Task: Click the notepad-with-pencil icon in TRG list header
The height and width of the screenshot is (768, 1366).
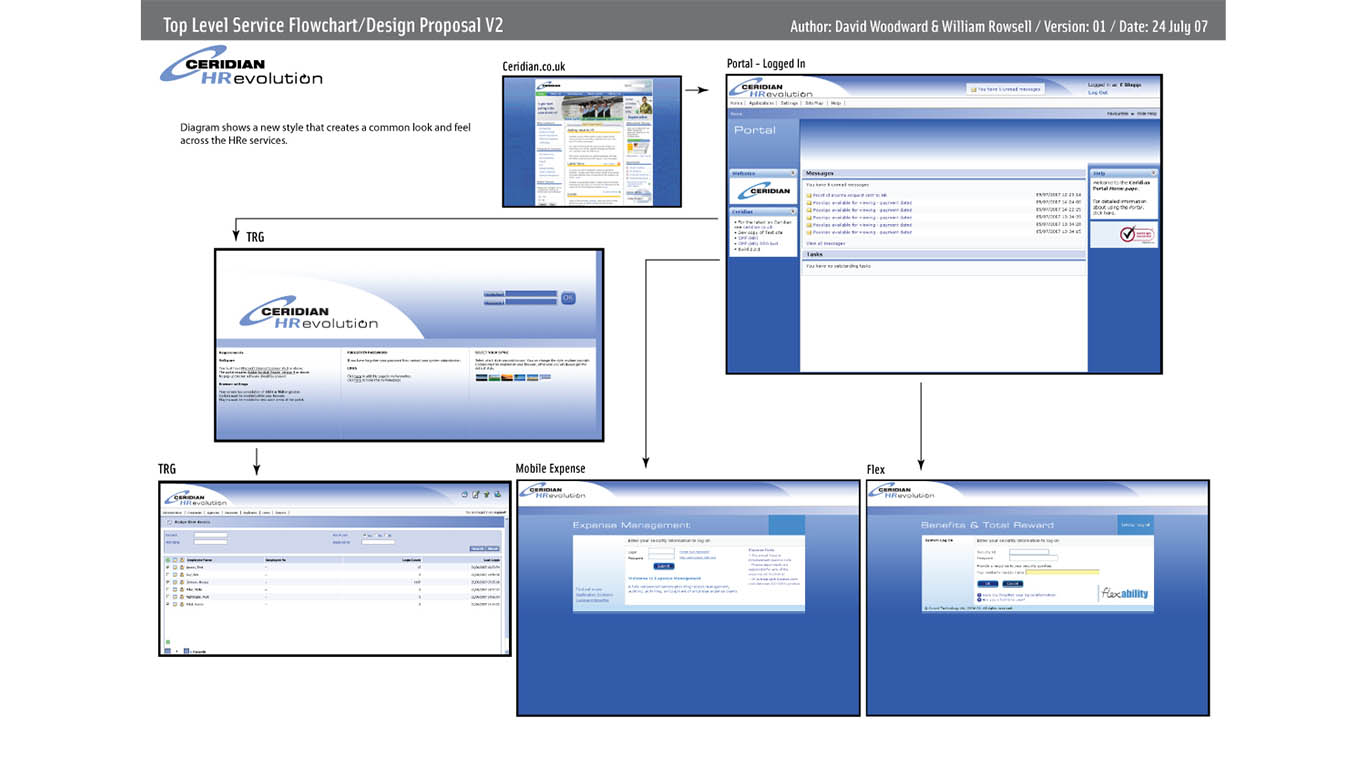Action: [x=476, y=494]
